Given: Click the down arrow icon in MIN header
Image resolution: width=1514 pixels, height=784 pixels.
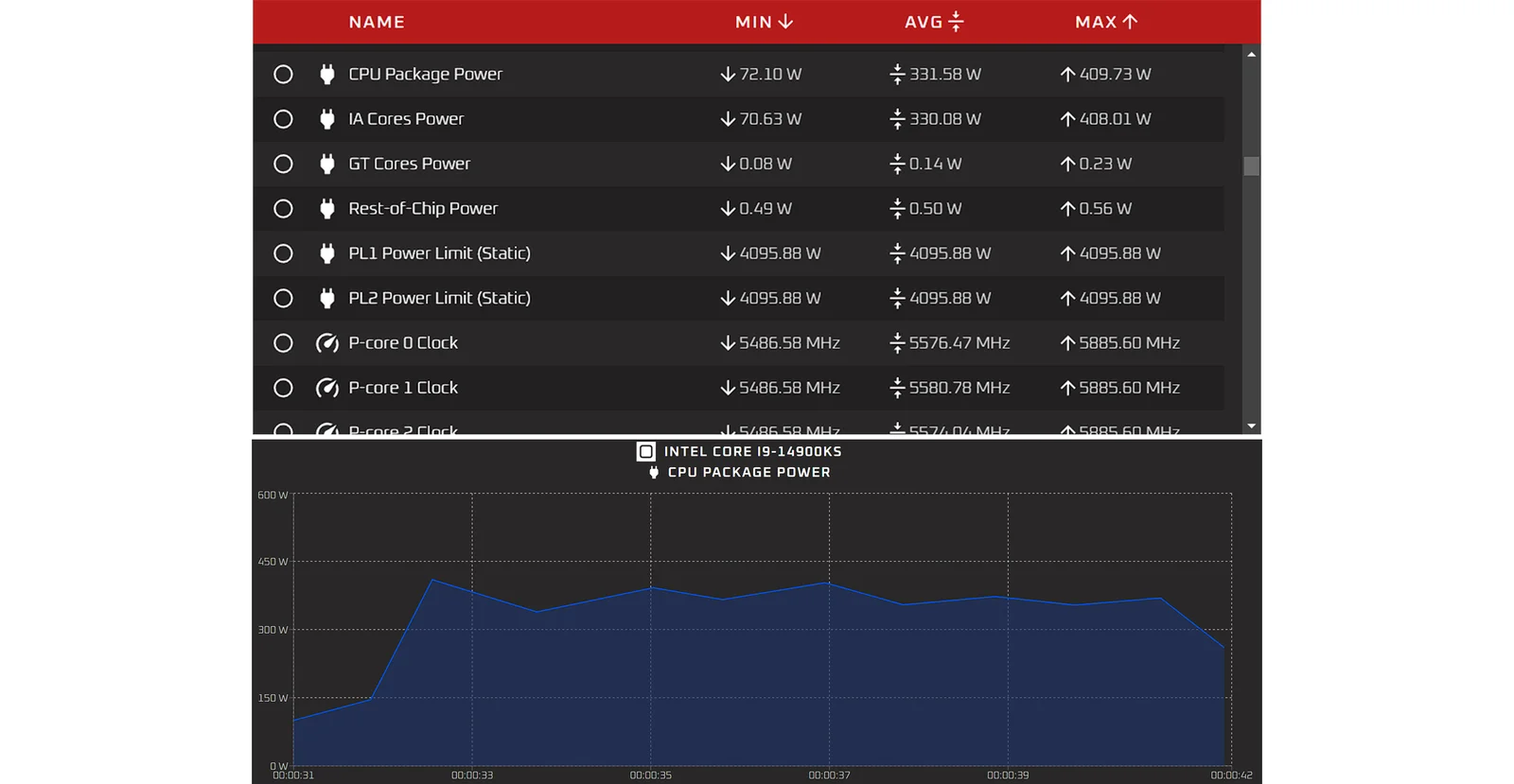Looking at the screenshot, I should [785, 21].
